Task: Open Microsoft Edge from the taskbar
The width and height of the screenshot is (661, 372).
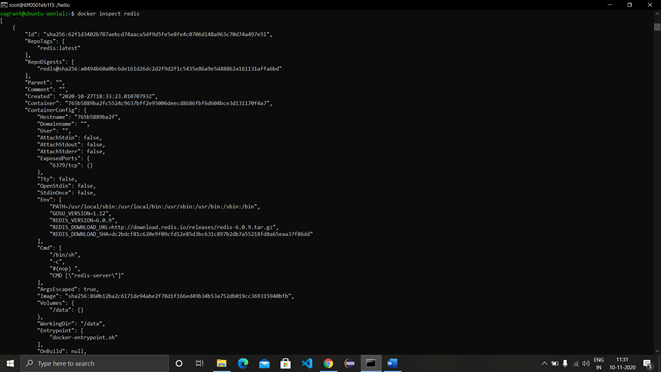Action: click(x=243, y=363)
